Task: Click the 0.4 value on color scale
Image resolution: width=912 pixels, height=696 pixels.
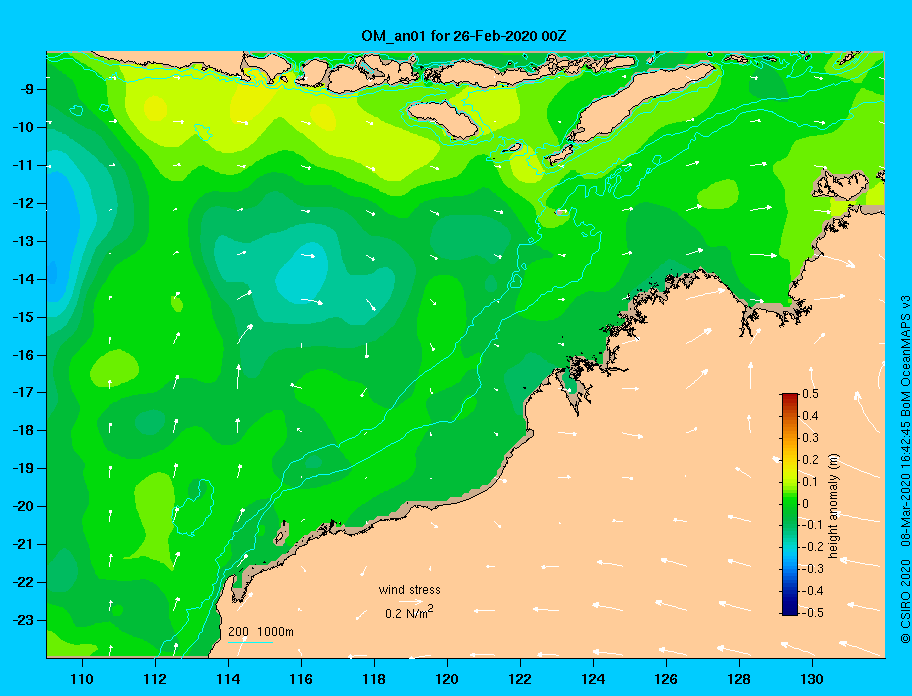Action: 810,416
